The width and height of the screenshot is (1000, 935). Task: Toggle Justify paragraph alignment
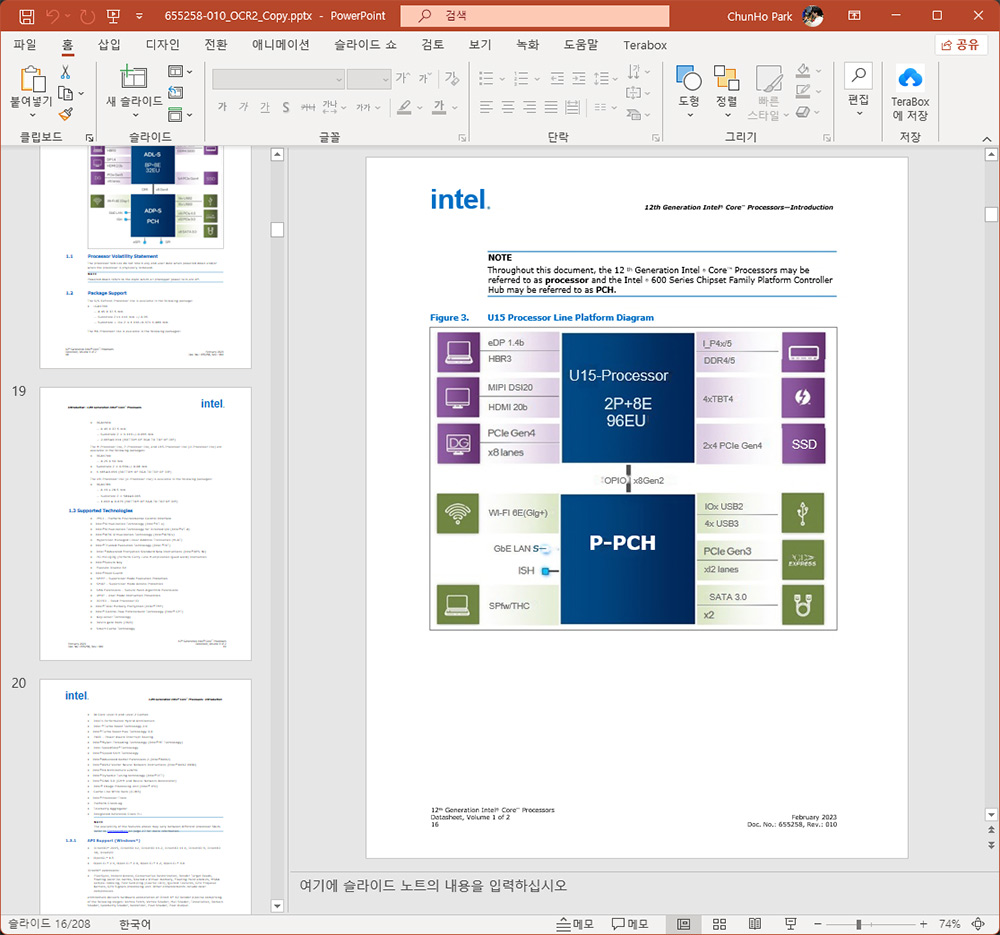(552, 107)
